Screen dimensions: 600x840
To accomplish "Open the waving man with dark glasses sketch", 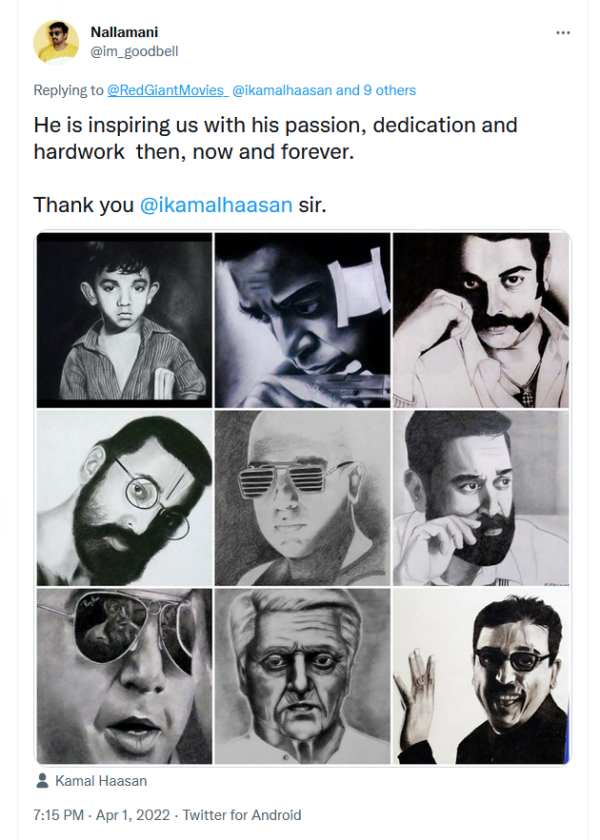I will [481, 676].
